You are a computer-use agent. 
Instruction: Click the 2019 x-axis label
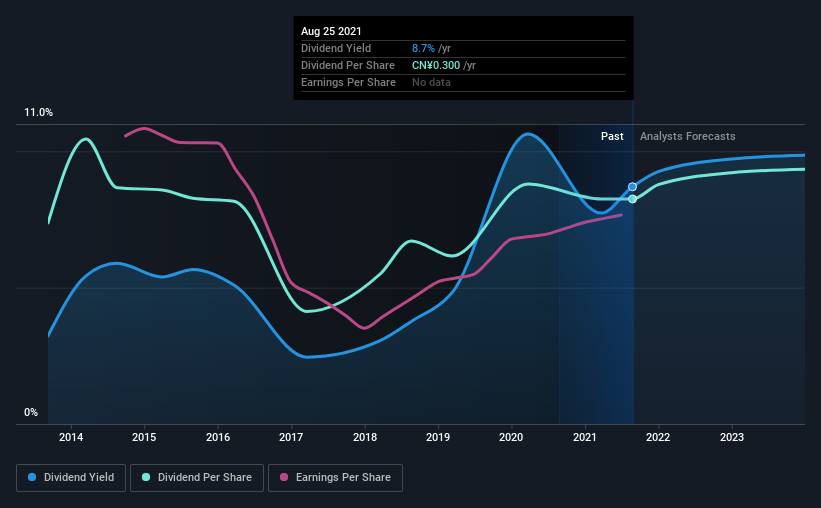(438, 437)
